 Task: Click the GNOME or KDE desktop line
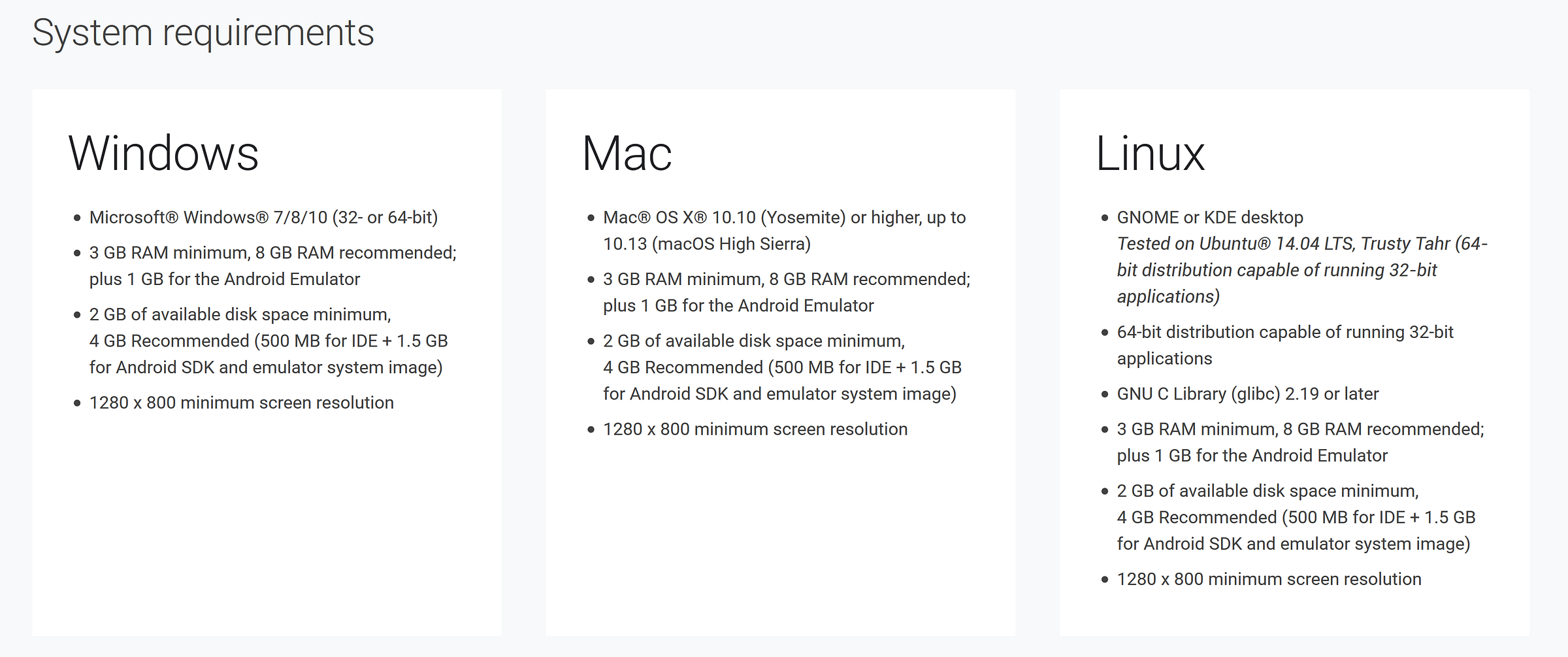click(1210, 217)
